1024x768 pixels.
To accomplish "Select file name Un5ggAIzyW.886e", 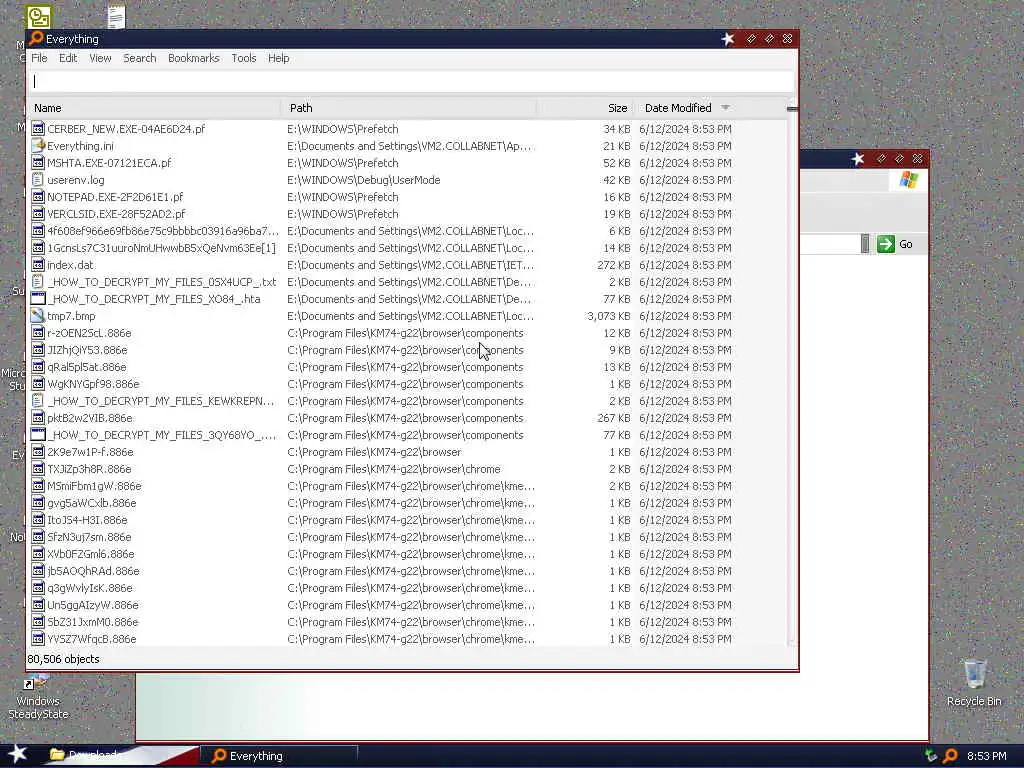I will click(x=93, y=605).
